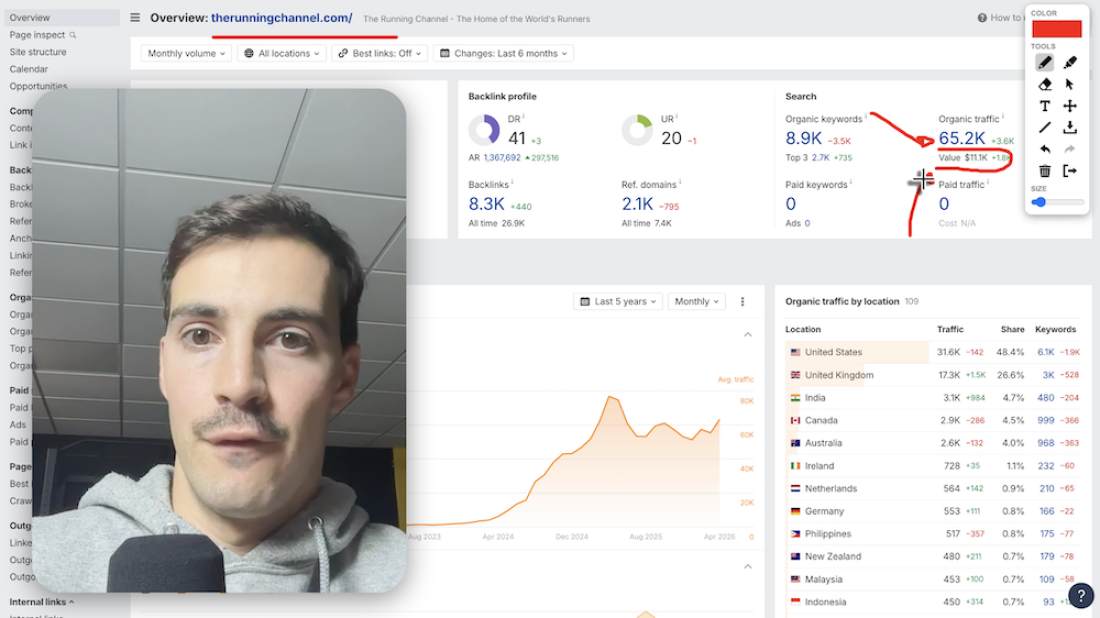Select the Eraser tool
Image resolution: width=1100 pixels, height=618 pixels.
click(x=1045, y=84)
